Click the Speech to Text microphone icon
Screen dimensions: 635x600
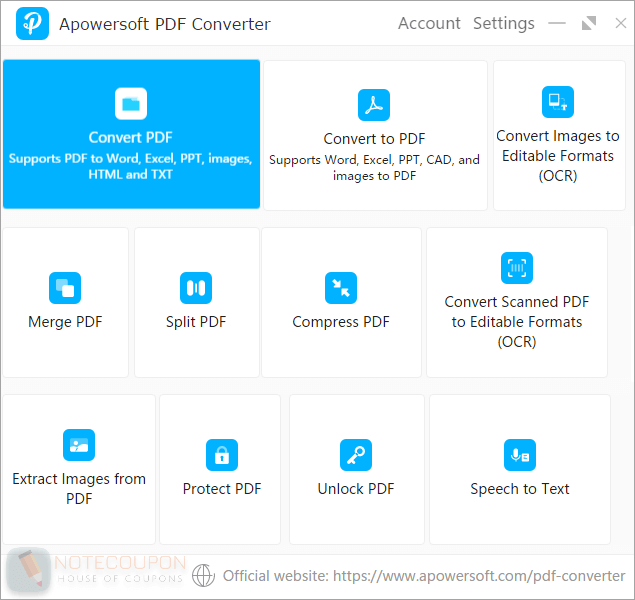pos(520,455)
